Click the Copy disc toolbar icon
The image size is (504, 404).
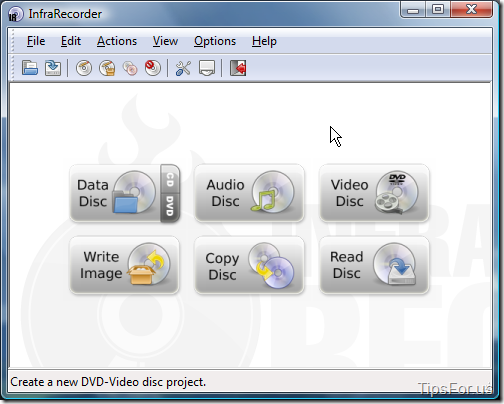130,68
